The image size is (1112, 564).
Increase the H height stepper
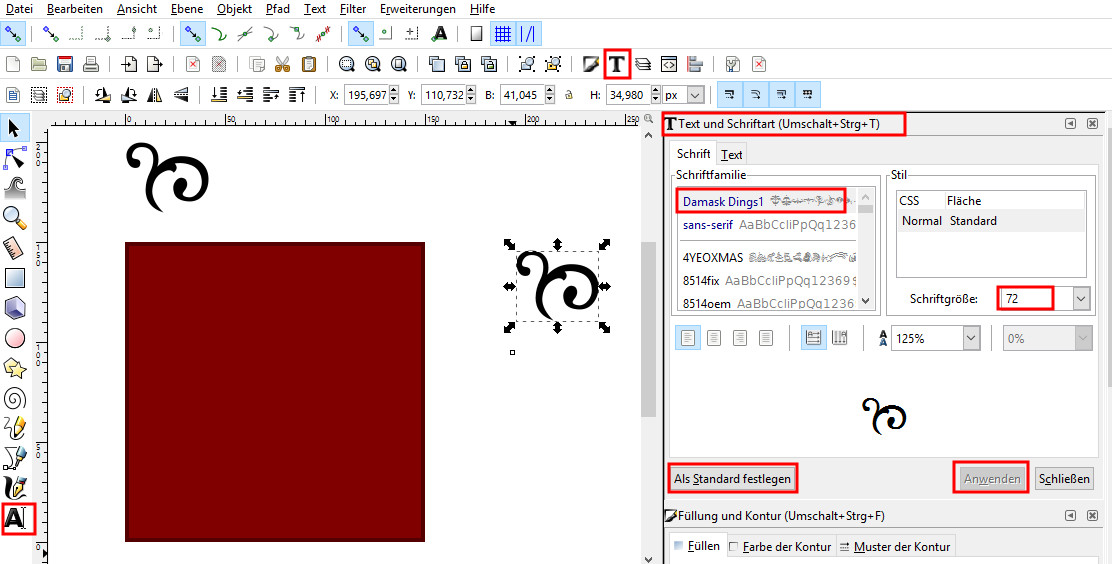(656, 90)
